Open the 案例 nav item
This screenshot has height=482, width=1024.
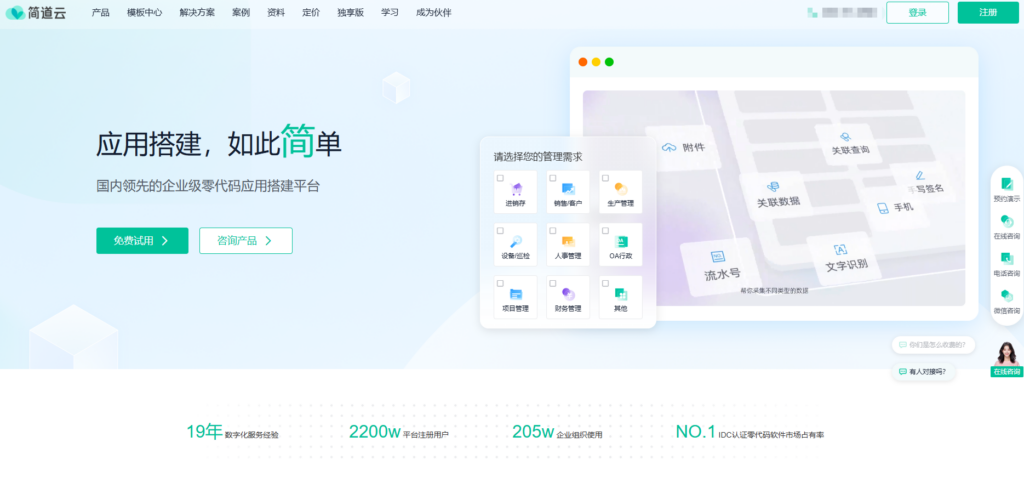tap(241, 12)
